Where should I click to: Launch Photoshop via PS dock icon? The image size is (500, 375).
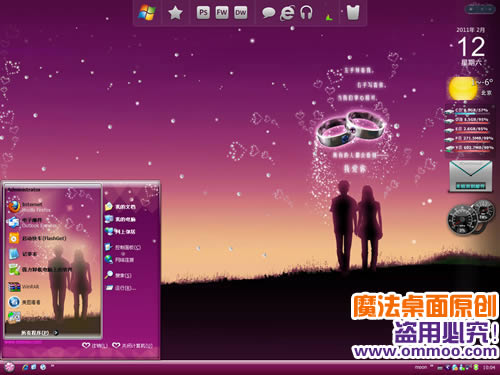[203, 13]
